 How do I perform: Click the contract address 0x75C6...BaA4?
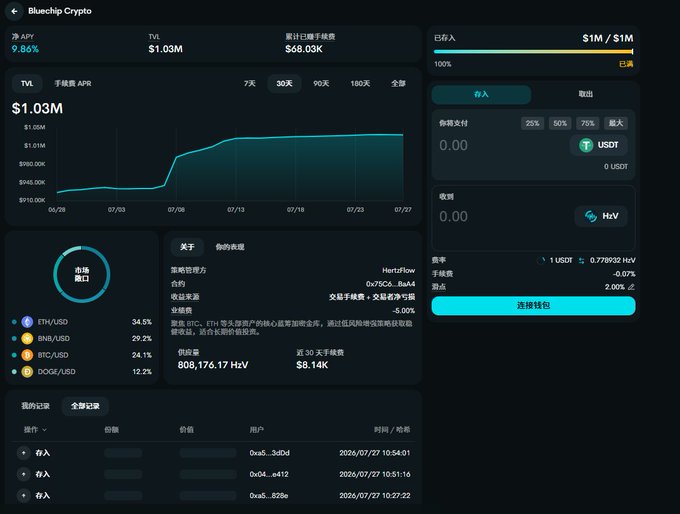pos(390,284)
